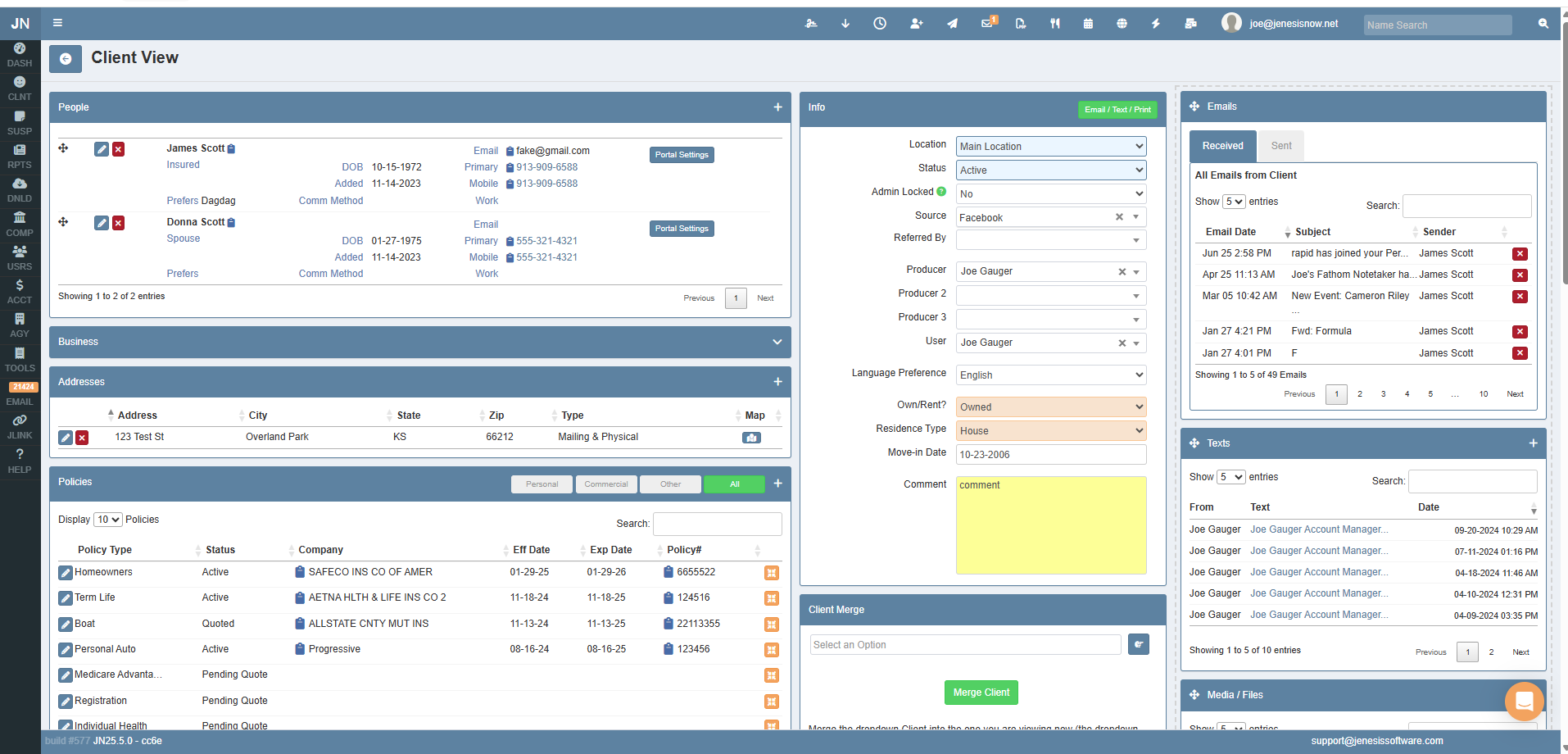Toggle the Personal Auto policy checkbox

65,649
